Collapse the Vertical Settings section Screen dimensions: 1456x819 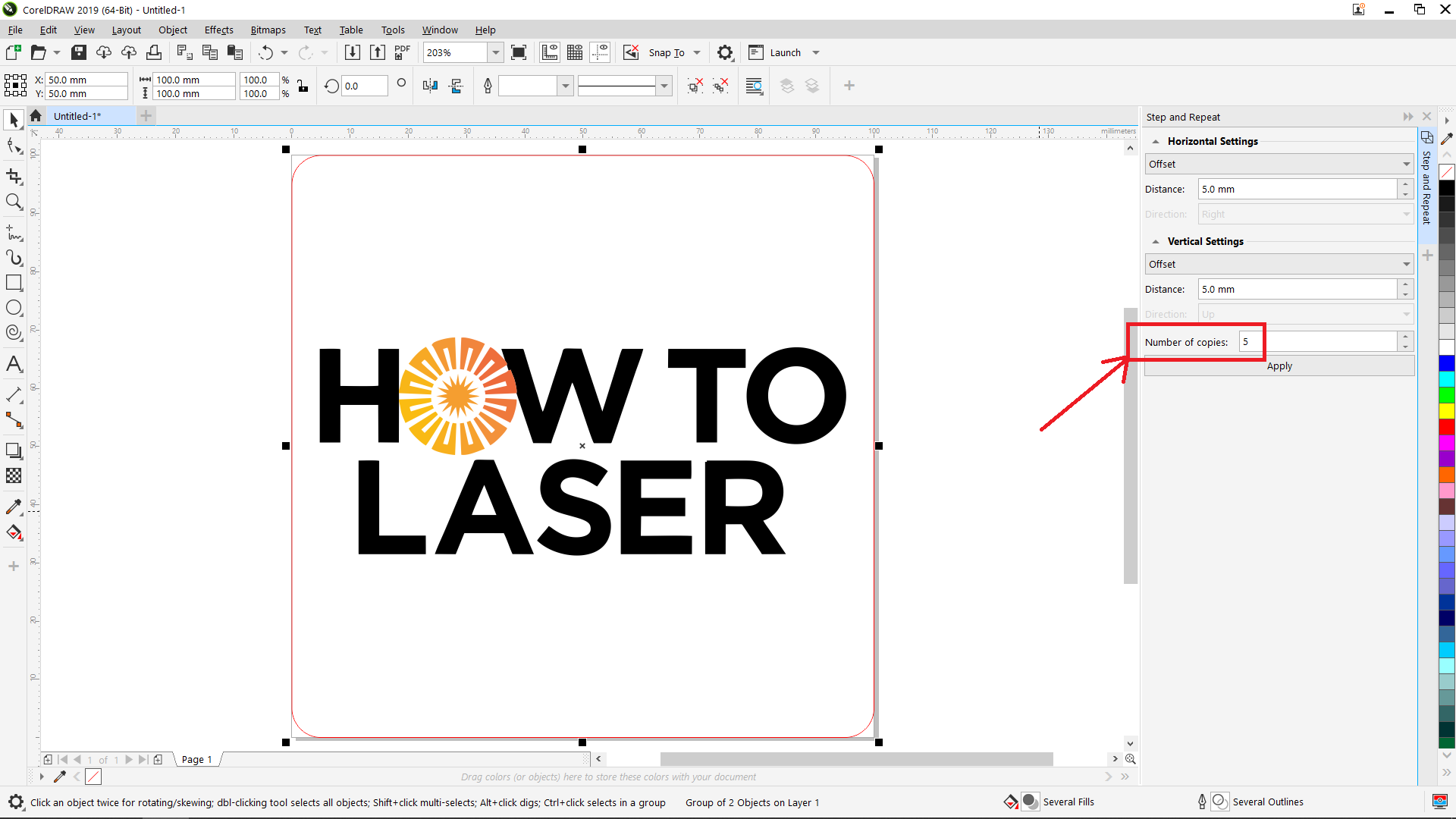1156,242
